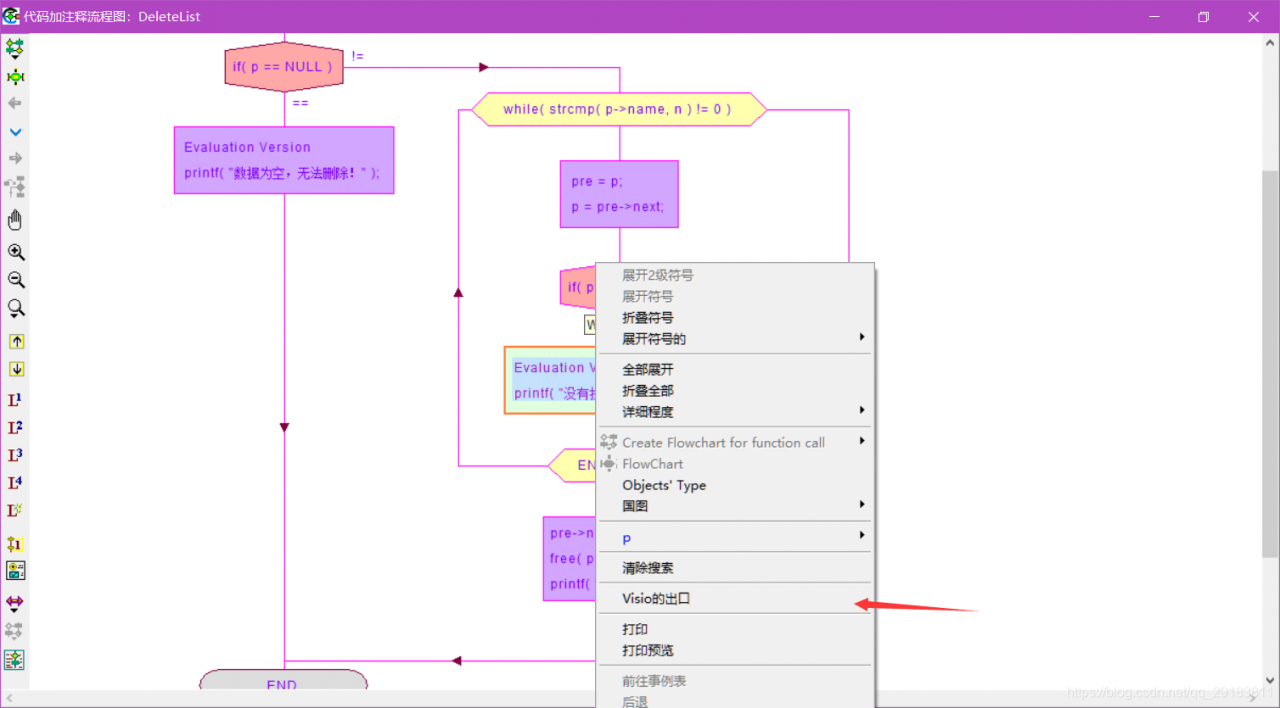Click the yellow up arrow navigation icon

[x=15, y=341]
